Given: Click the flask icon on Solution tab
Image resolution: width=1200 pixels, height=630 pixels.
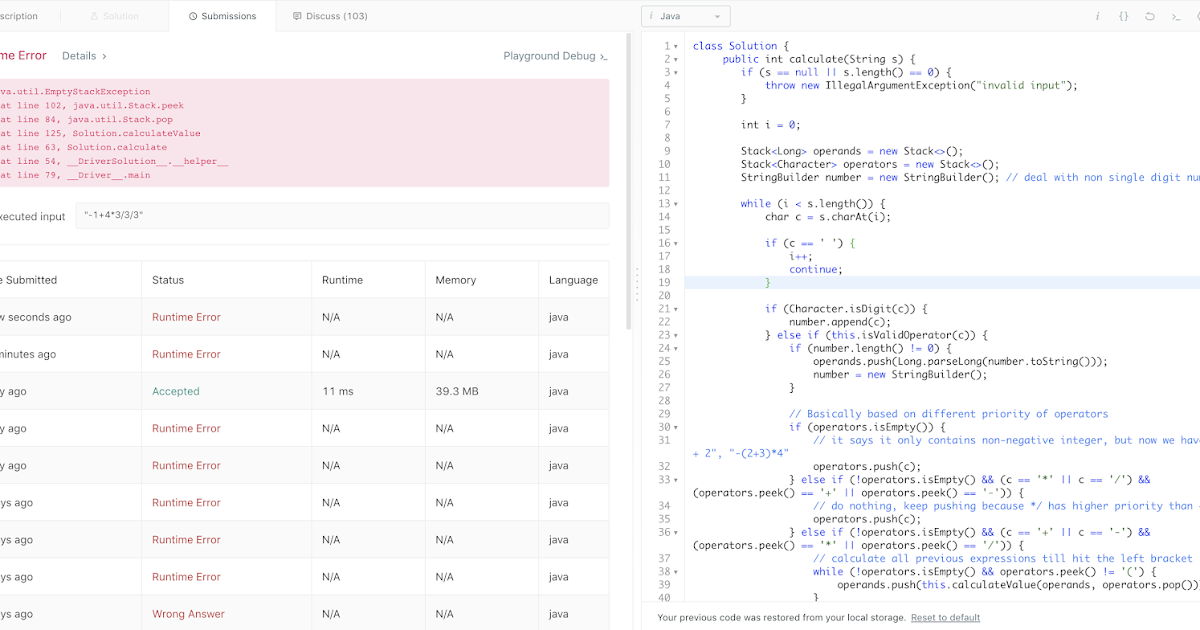Looking at the screenshot, I should pyautogui.click(x=94, y=17).
